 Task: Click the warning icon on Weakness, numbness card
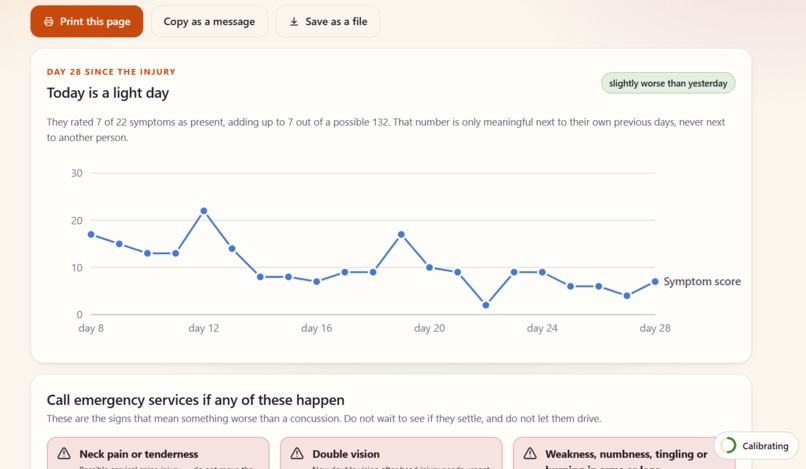tap(530, 454)
